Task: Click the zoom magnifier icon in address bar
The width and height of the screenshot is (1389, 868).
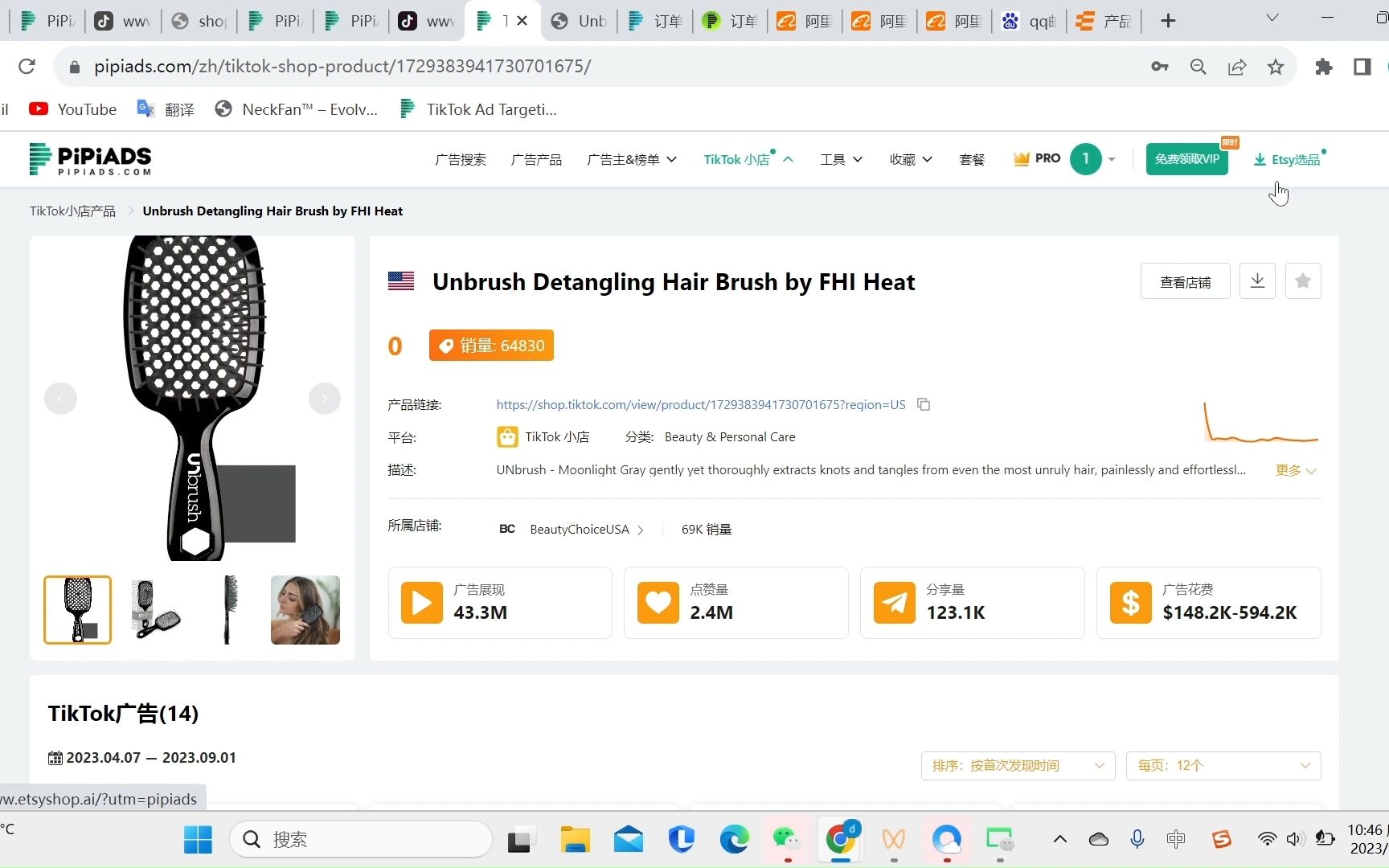Action: tap(1198, 67)
